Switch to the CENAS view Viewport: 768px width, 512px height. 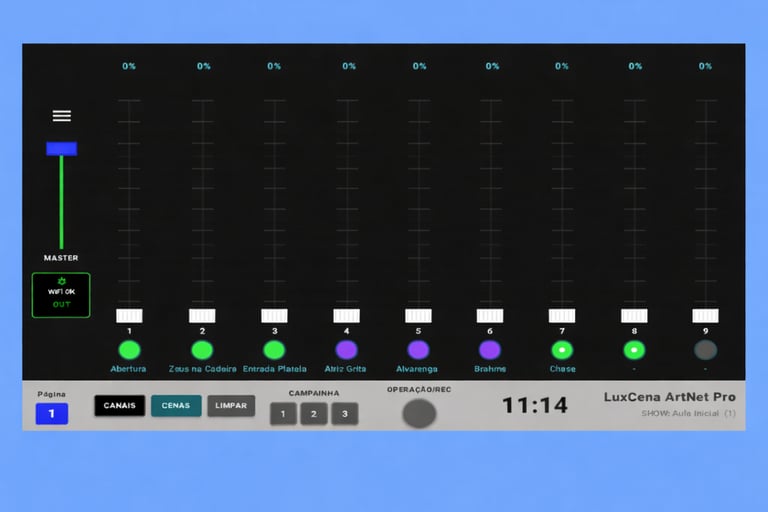(x=176, y=406)
